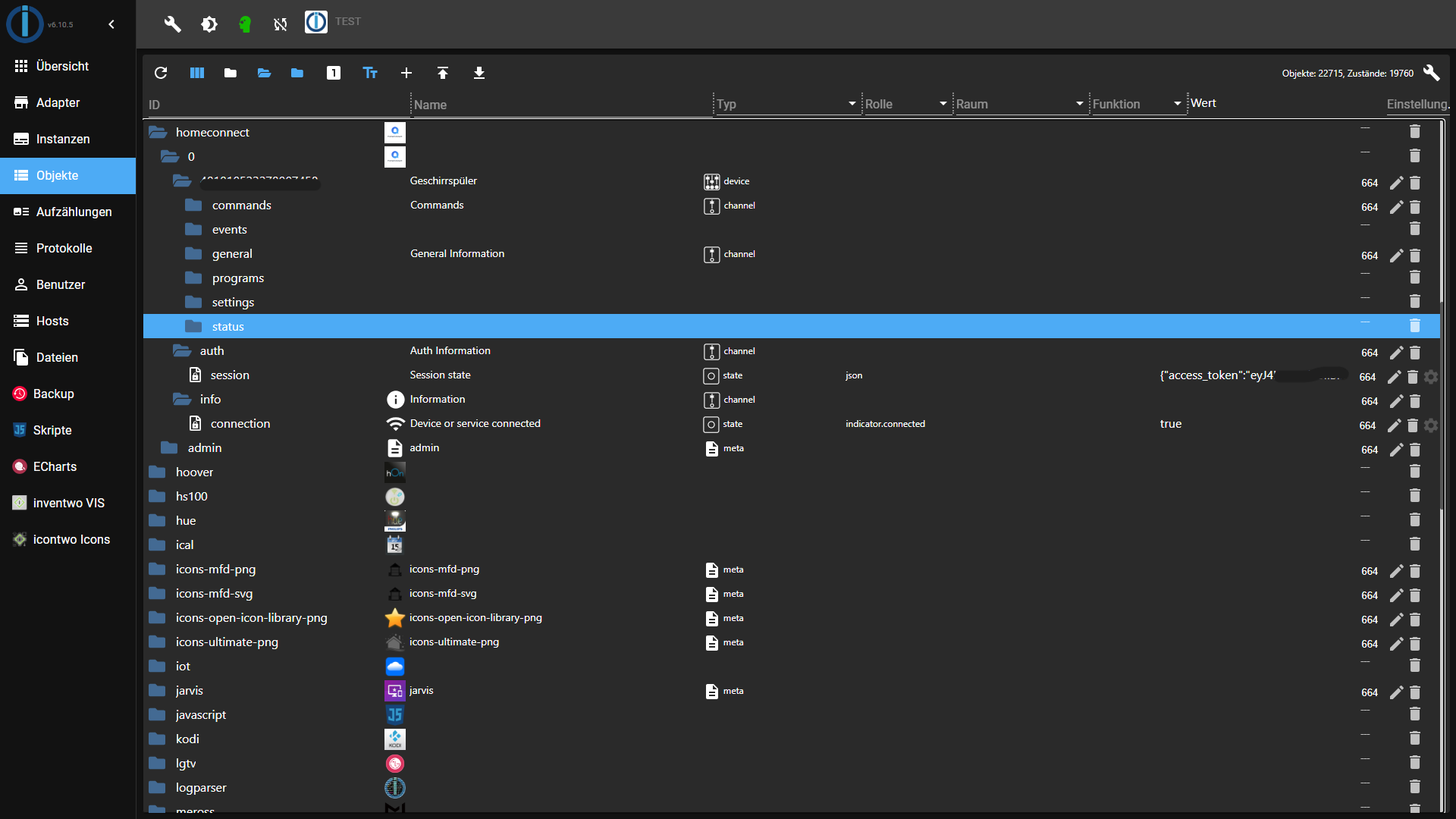This screenshot has height=819, width=1456.
Task: Open inventwo VIS in the sidebar
Action: (x=68, y=503)
